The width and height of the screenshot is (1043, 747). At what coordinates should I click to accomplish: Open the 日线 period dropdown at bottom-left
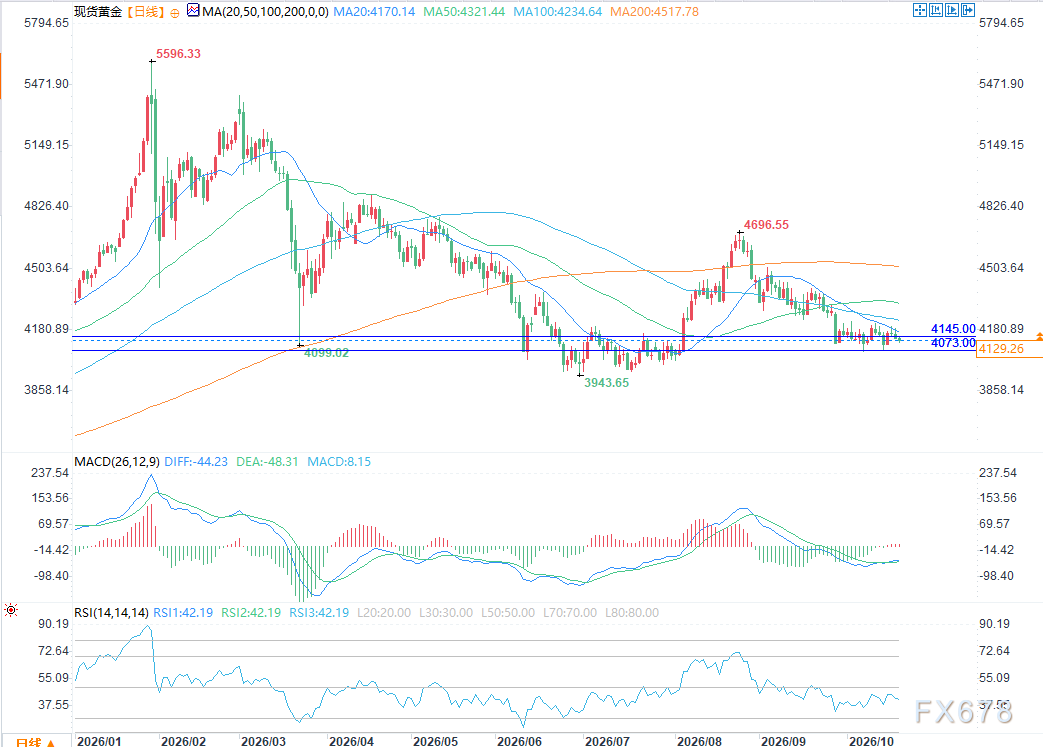[x=34, y=742]
